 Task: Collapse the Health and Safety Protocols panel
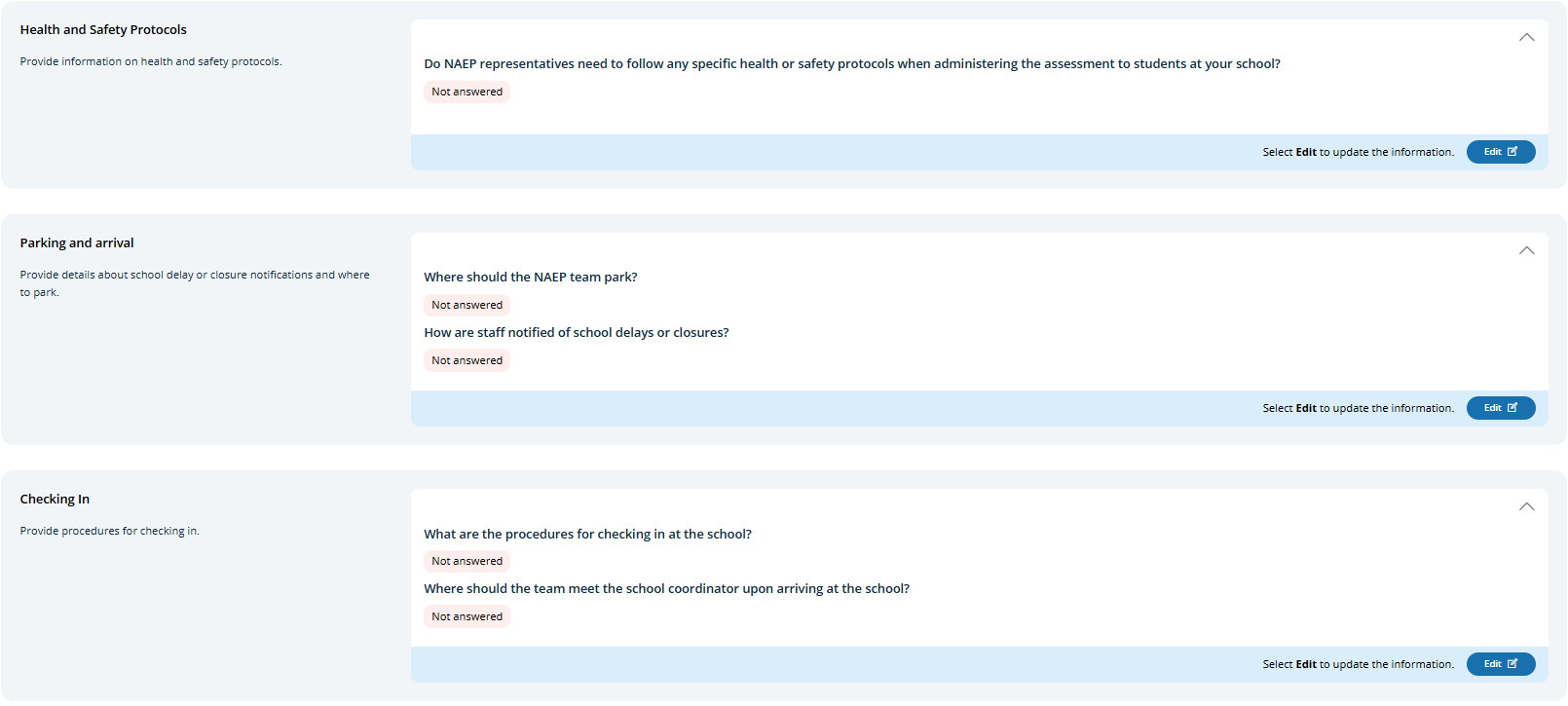click(x=1526, y=38)
